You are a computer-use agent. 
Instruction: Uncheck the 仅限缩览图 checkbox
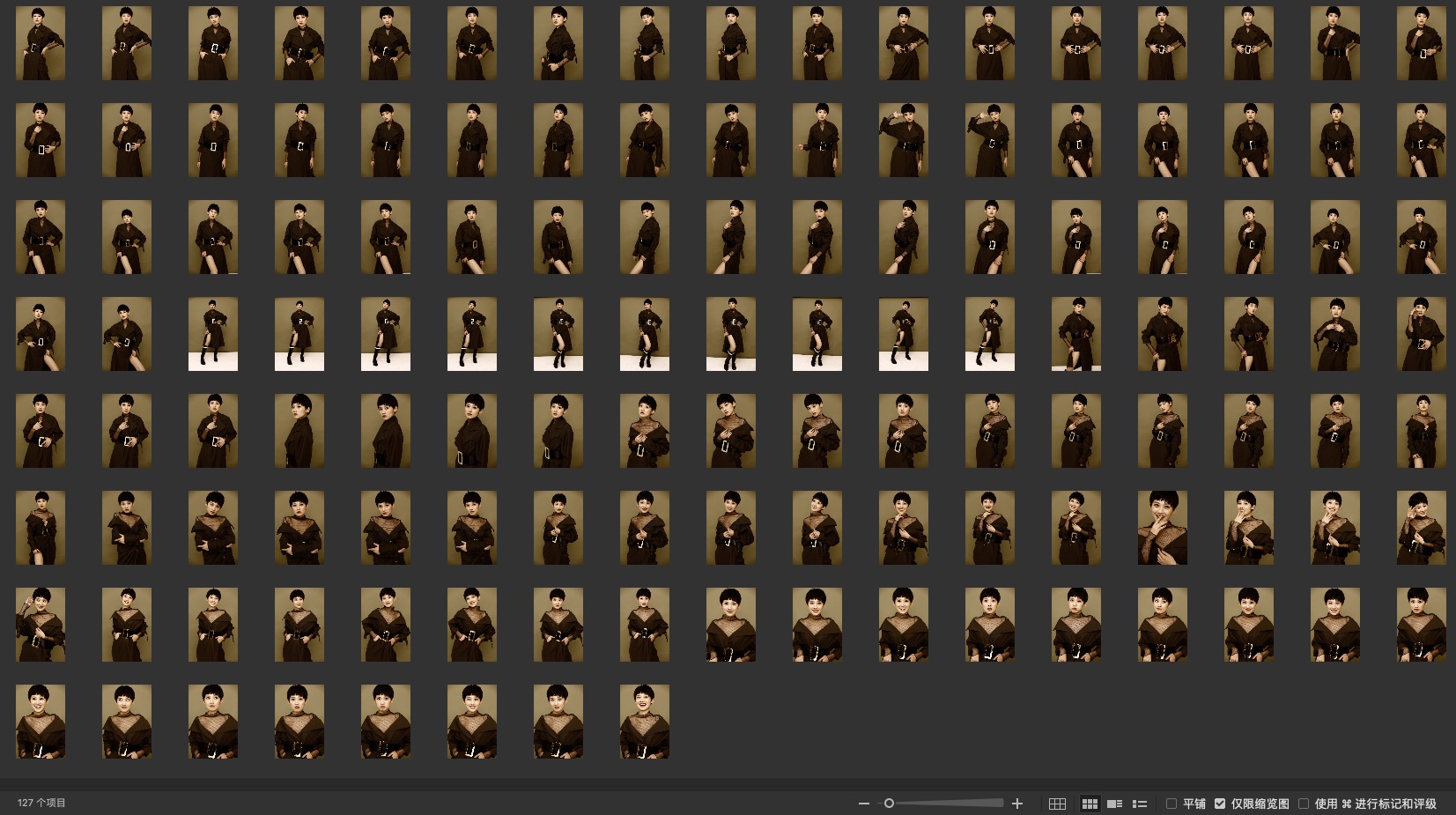tap(1220, 804)
